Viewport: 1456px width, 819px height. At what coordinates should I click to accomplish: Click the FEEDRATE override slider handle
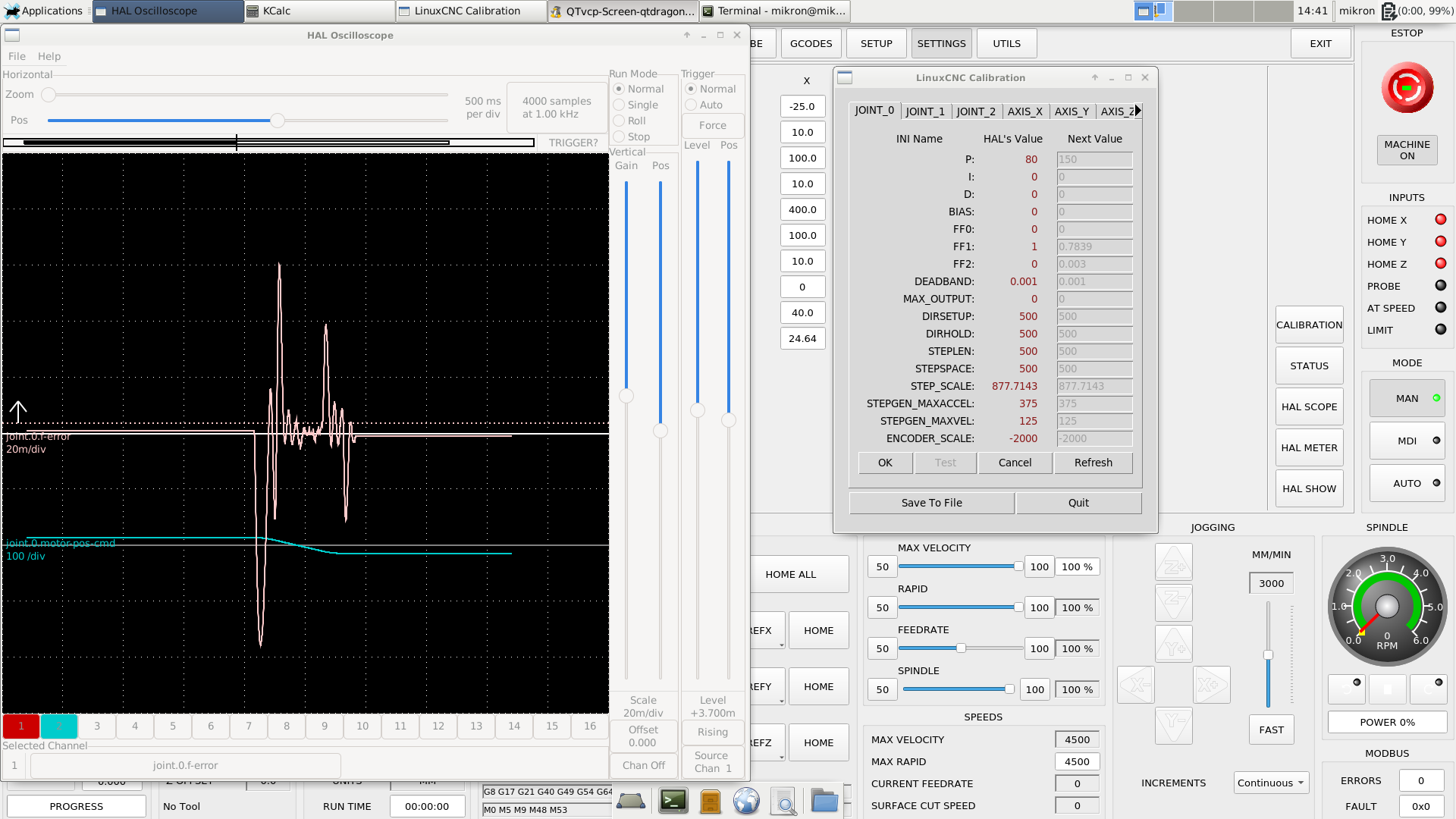pyautogui.click(x=961, y=648)
